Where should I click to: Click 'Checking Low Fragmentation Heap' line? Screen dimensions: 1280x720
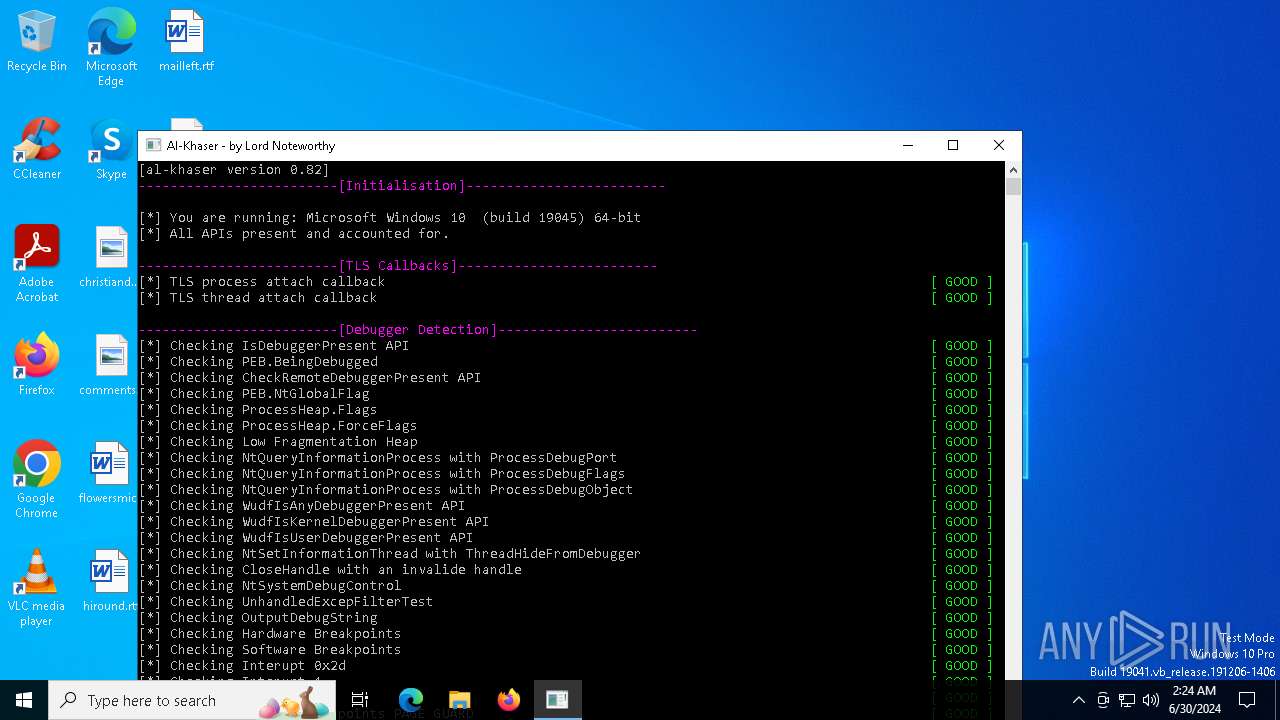(x=278, y=442)
